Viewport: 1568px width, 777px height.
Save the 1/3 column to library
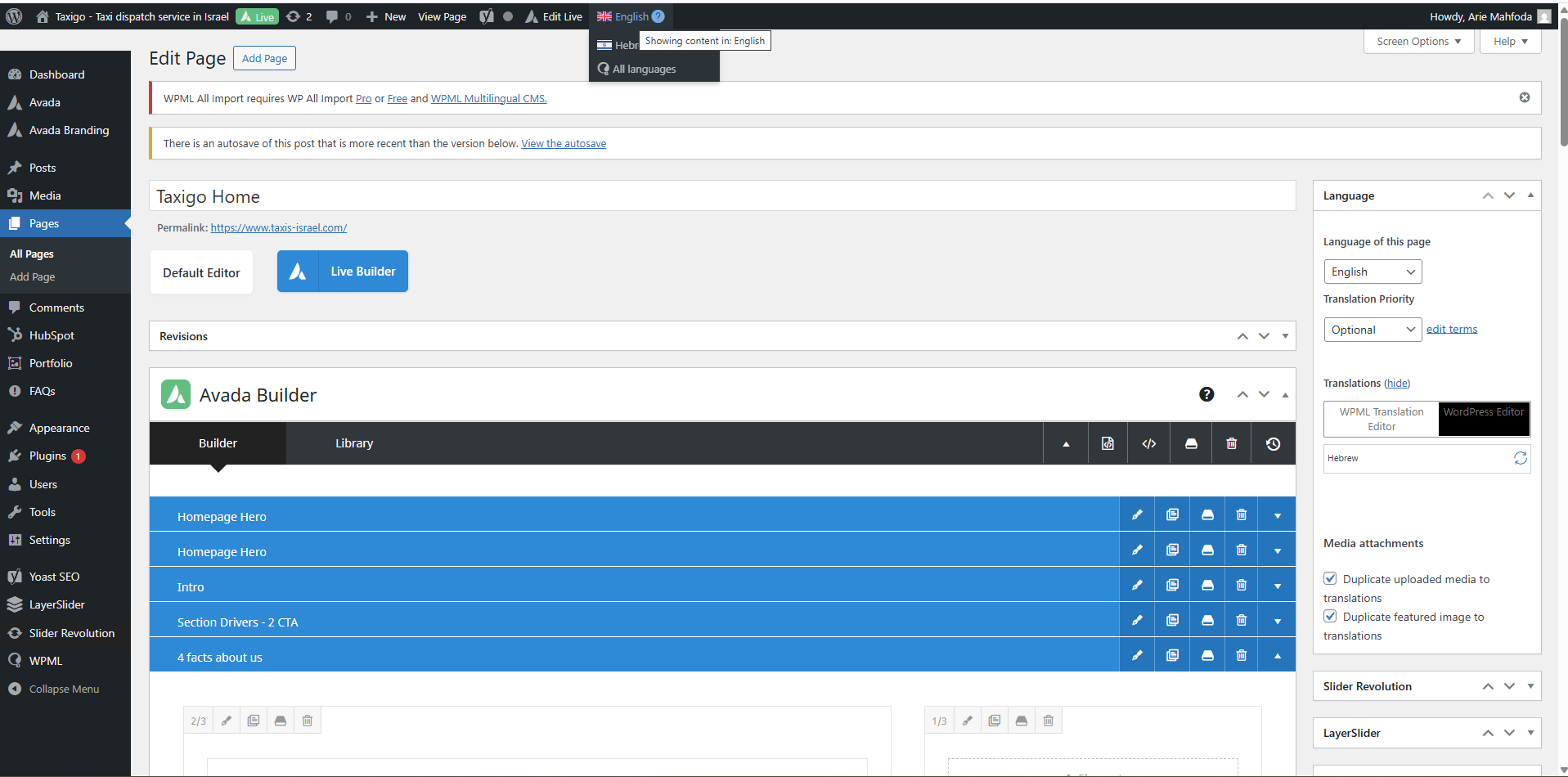(1021, 721)
